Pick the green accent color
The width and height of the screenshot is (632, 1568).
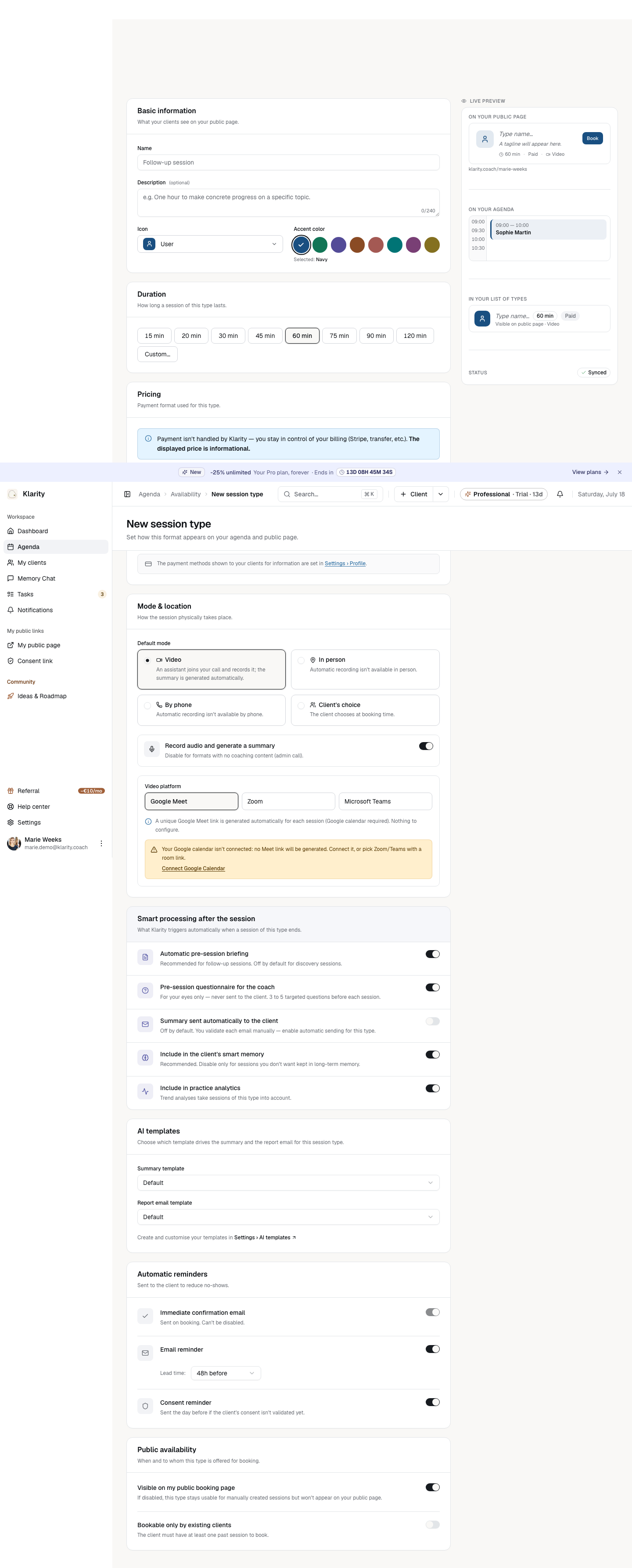(x=320, y=245)
